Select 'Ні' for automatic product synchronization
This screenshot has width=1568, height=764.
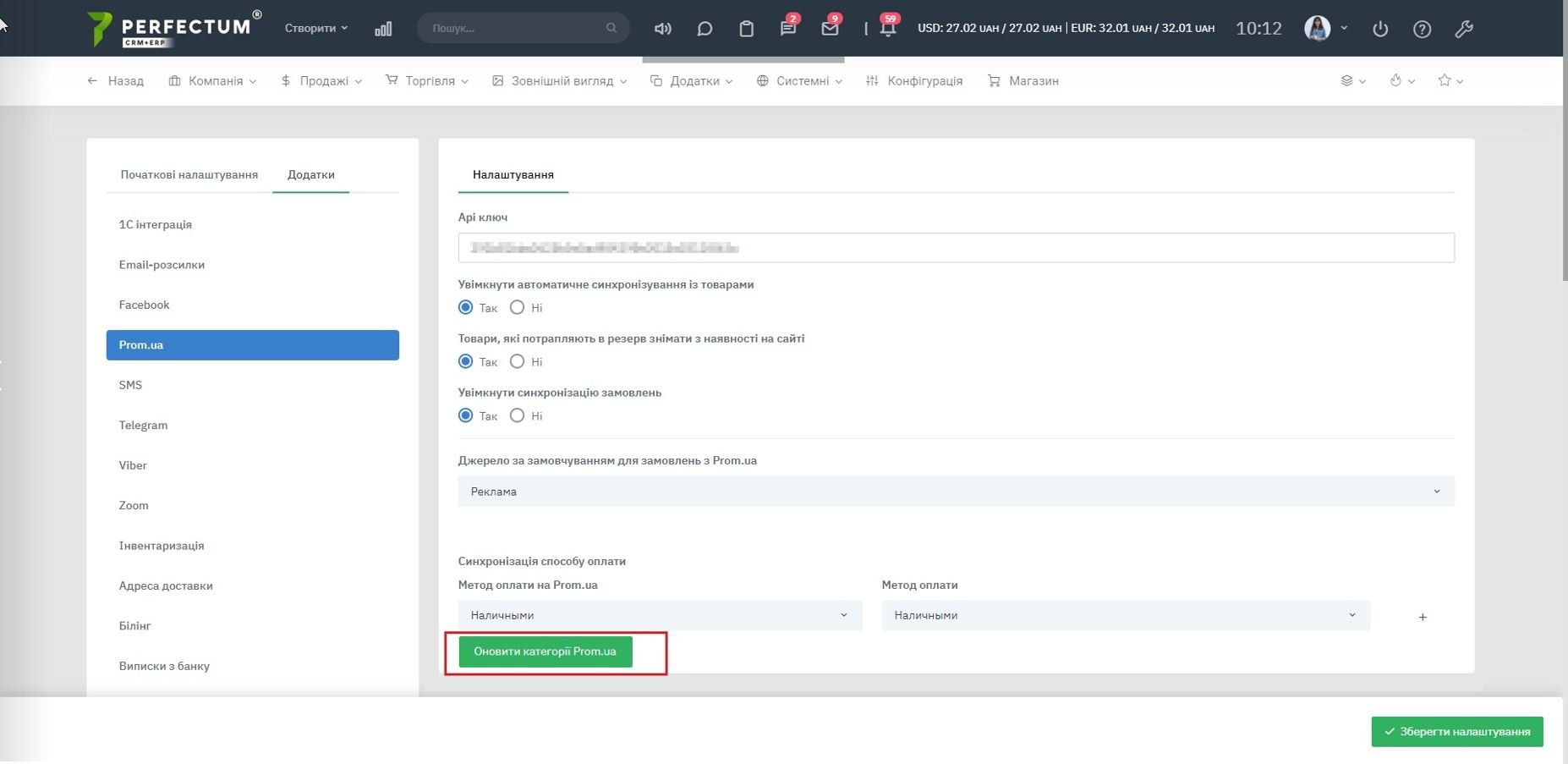pos(517,308)
